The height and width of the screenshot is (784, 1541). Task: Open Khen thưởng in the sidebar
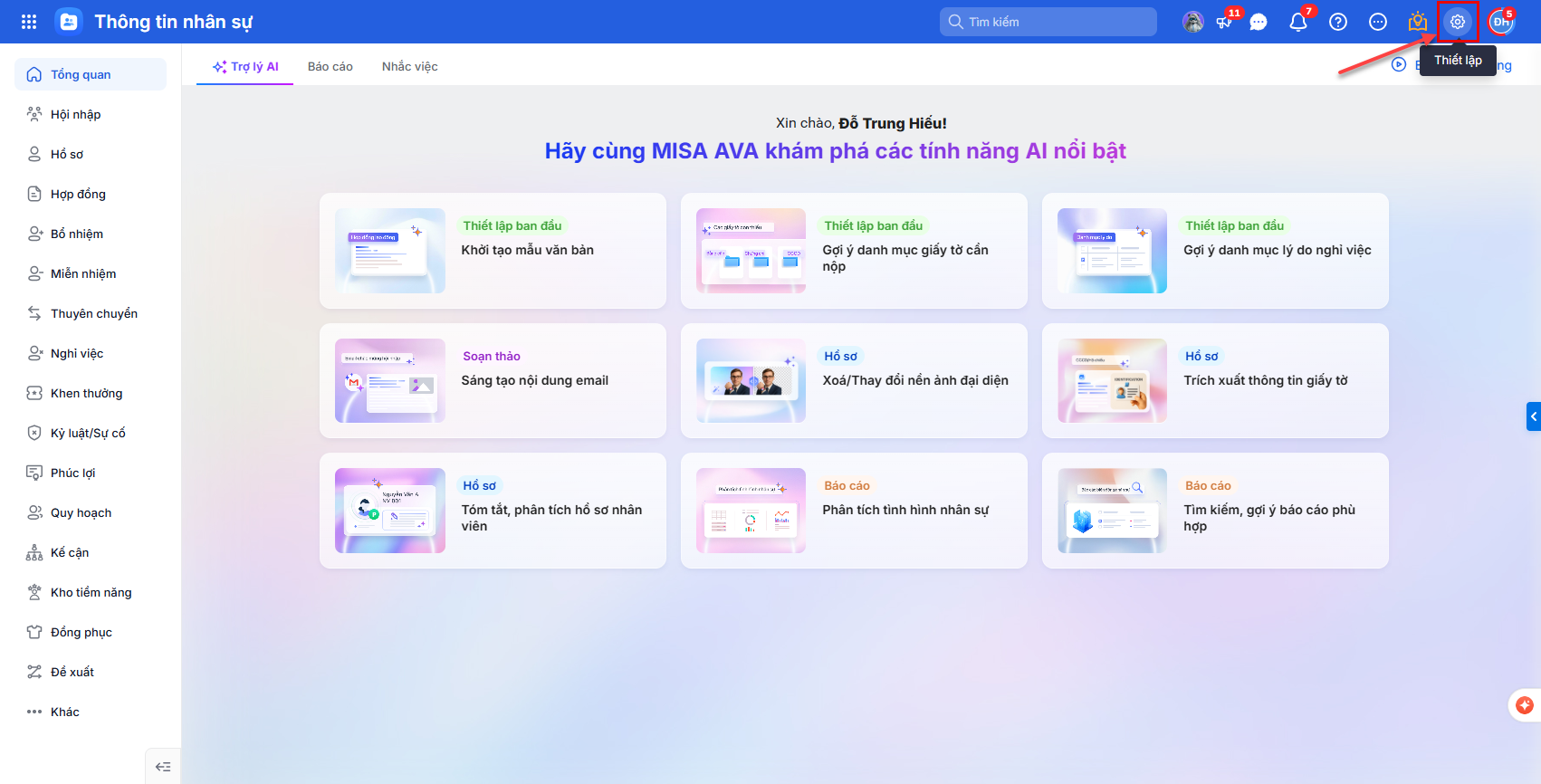point(91,393)
